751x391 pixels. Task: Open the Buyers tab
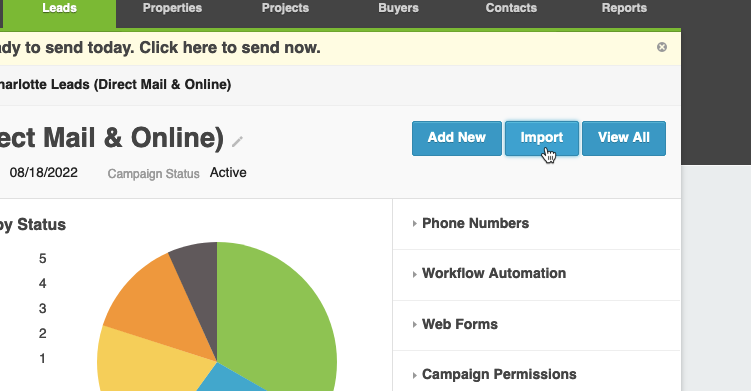tap(398, 8)
